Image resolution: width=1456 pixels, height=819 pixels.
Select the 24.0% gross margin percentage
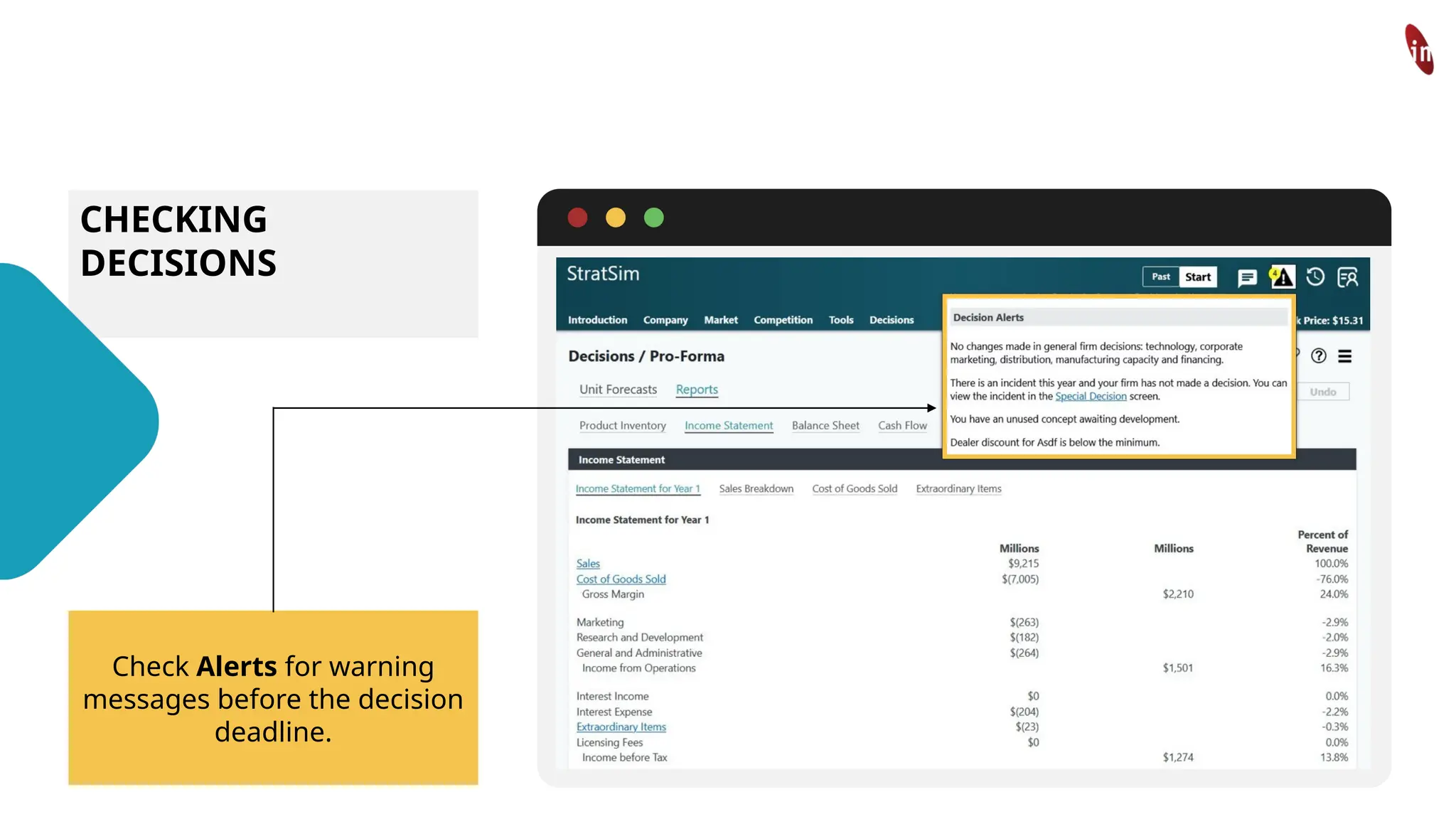tap(1334, 594)
